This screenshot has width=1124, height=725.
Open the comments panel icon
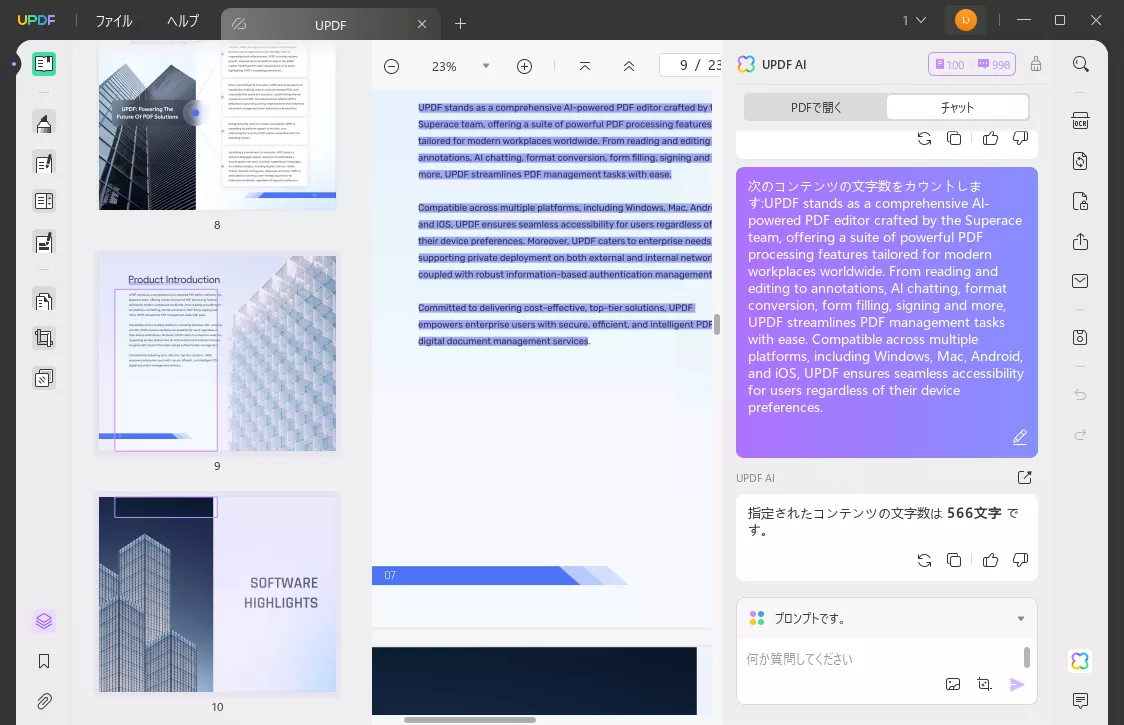pyautogui.click(x=1080, y=700)
